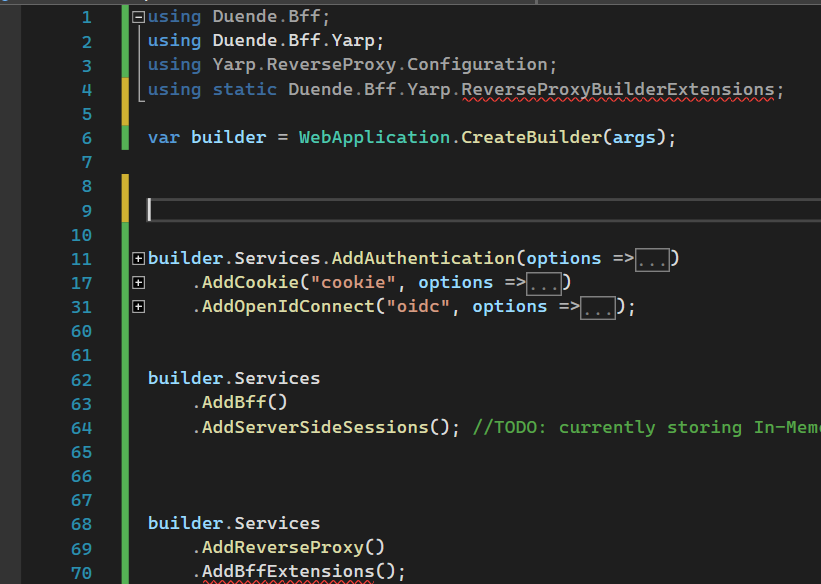This screenshot has height=584, width=821.
Task: Click 'using Duende.Bff;' on line 1
Action: coord(239,17)
